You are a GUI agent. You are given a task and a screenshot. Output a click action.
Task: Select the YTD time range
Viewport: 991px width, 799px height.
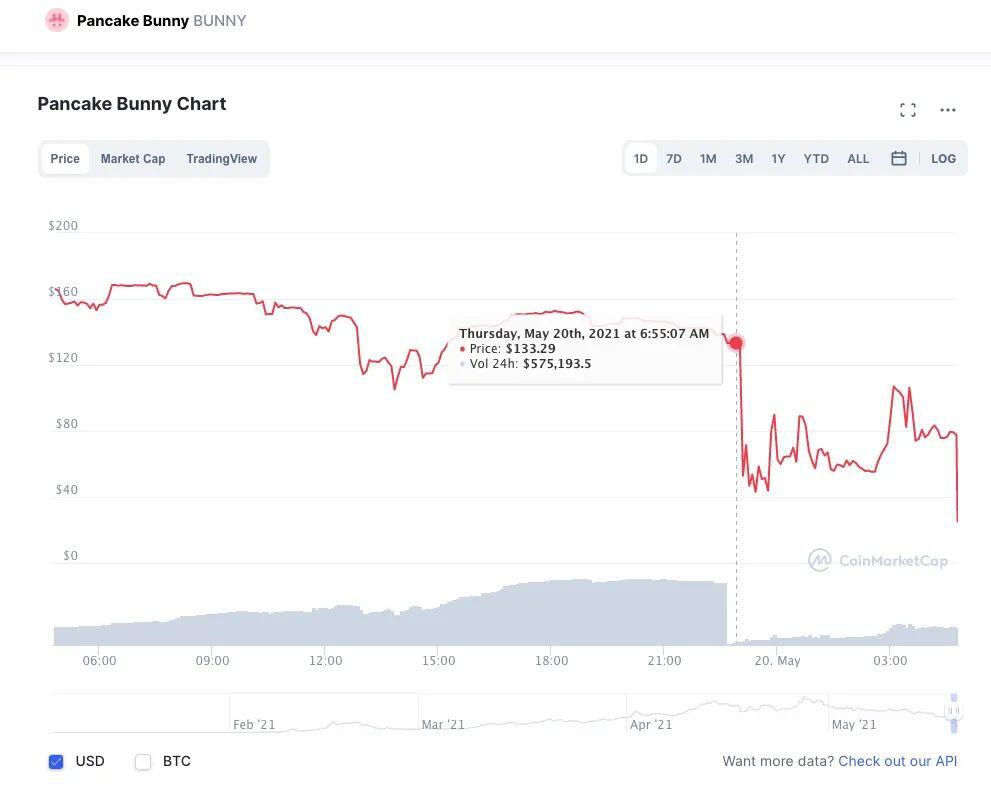[x=816, y=159]
